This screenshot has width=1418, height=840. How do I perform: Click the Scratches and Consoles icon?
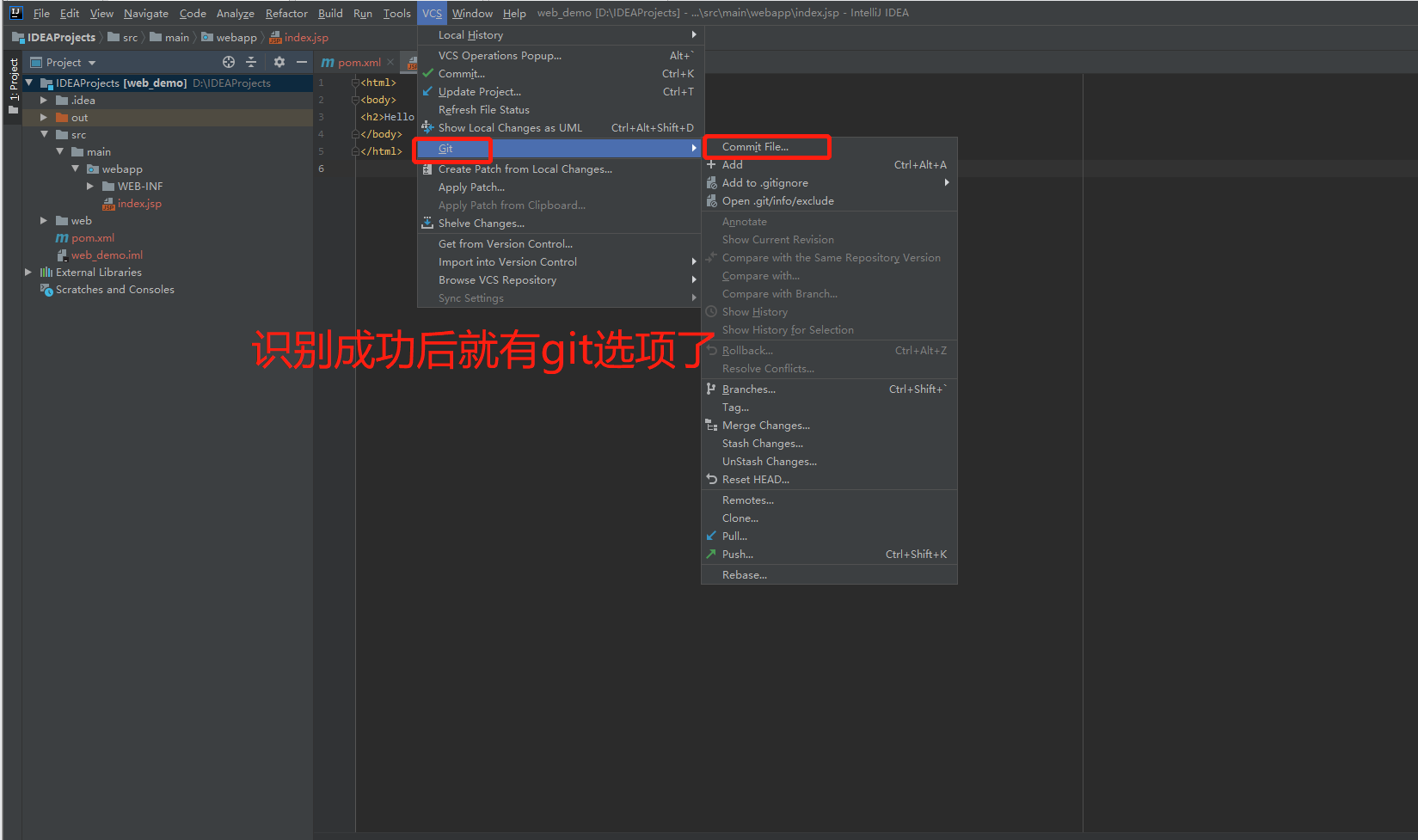point(46,290)
